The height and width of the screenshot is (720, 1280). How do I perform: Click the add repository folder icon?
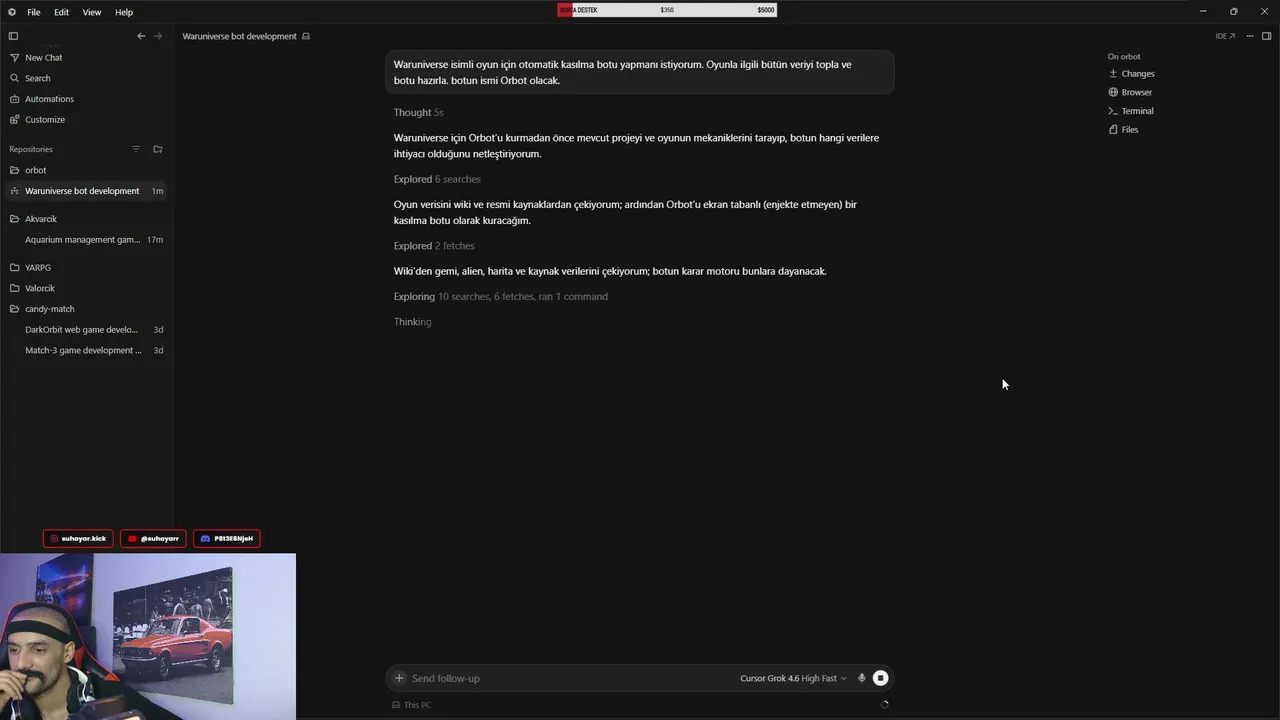point(157,149)
